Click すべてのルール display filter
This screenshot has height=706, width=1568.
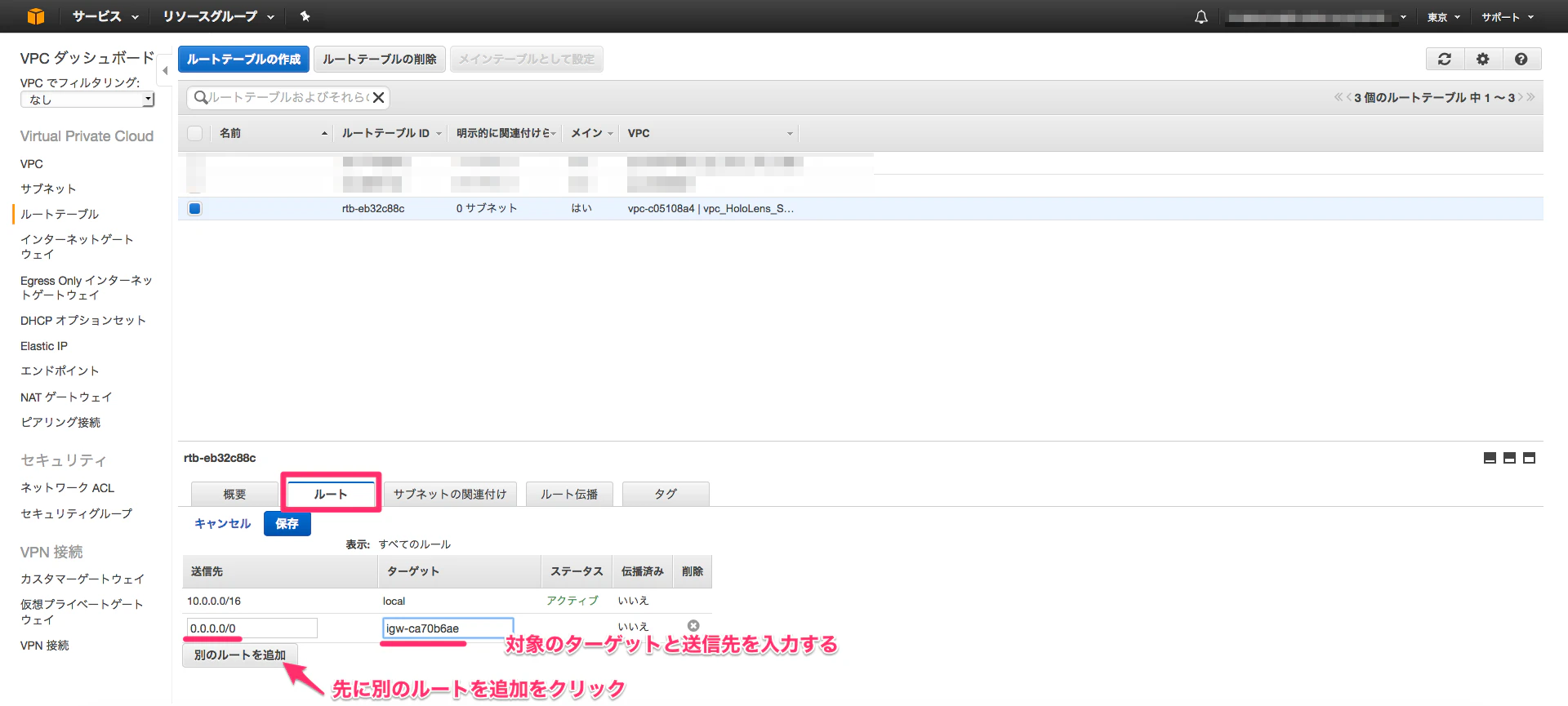tap(415, 544)
